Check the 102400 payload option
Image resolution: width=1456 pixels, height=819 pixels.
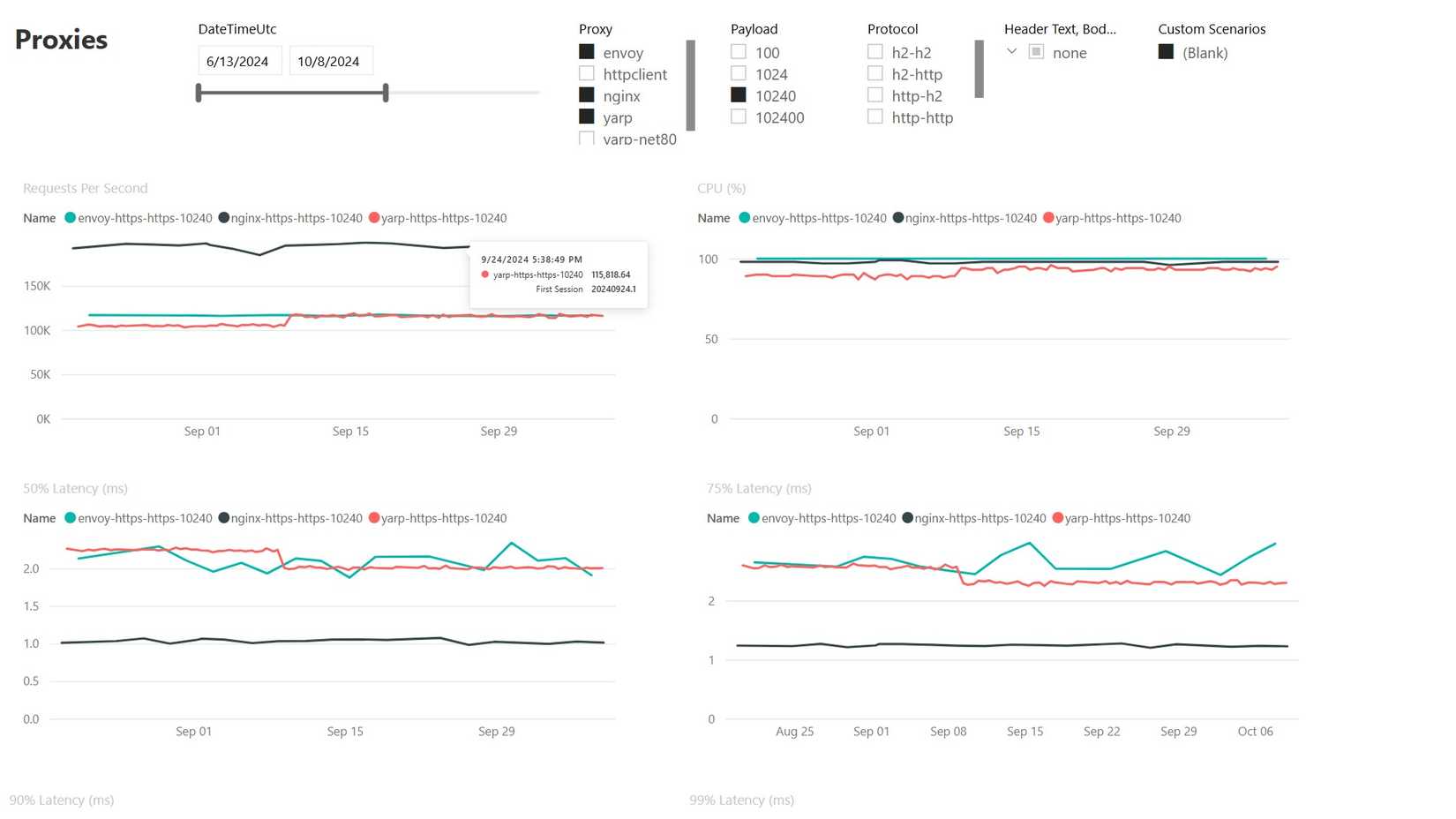(x=739, y=116)
